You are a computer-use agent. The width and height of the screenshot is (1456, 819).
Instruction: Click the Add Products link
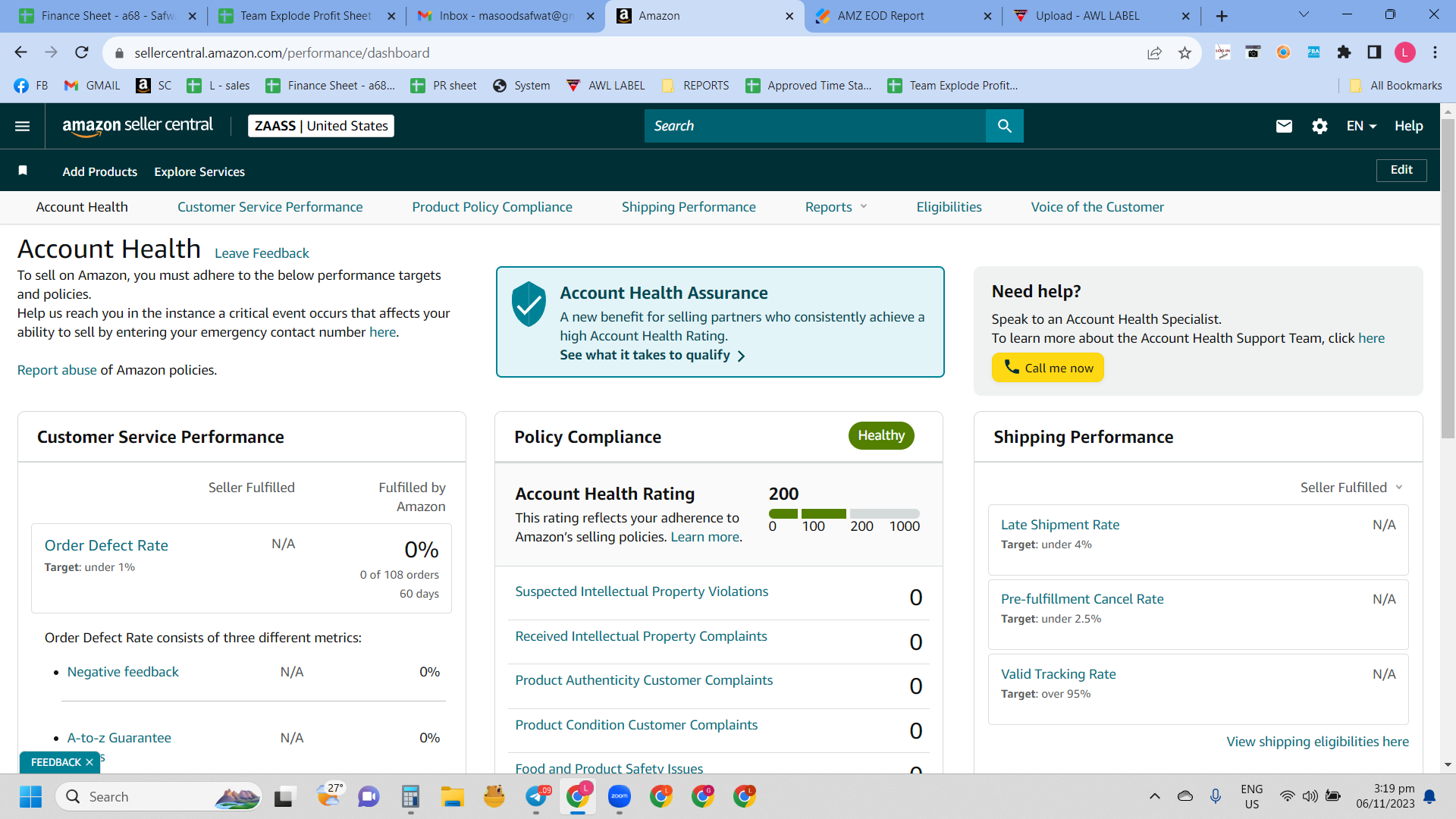pos(100,171)
